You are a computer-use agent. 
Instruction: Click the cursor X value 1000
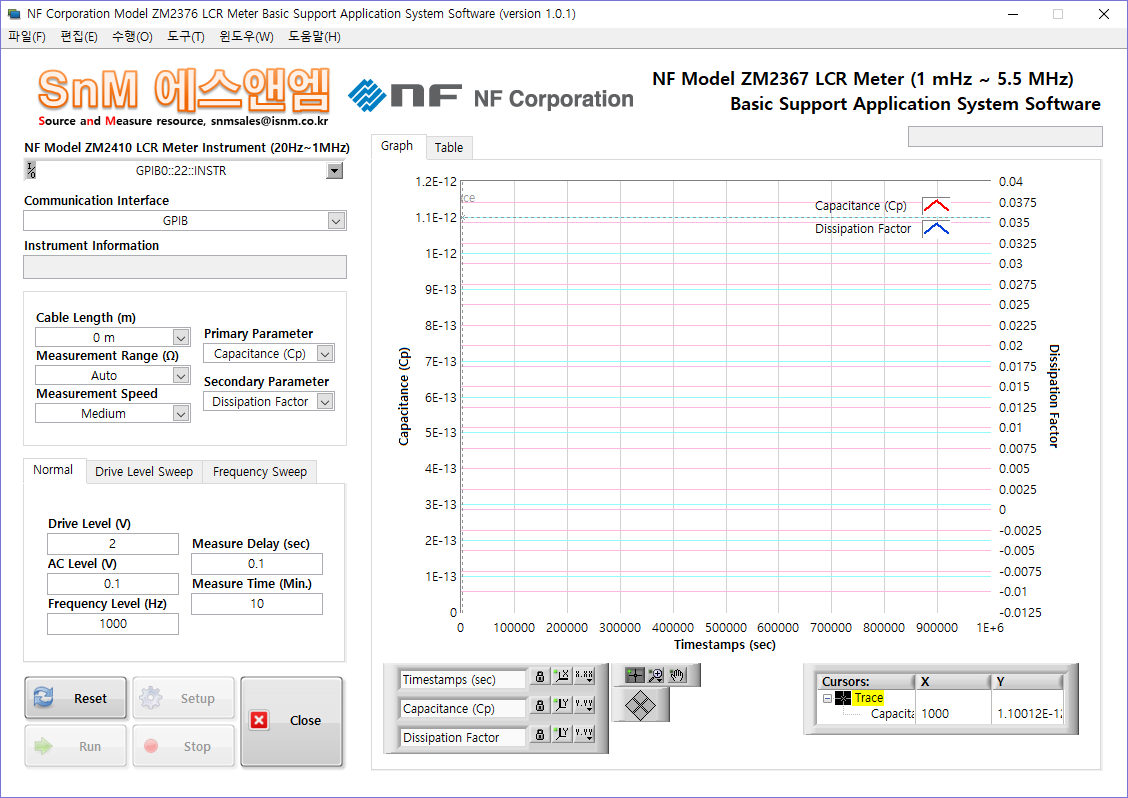coord(935,714)
